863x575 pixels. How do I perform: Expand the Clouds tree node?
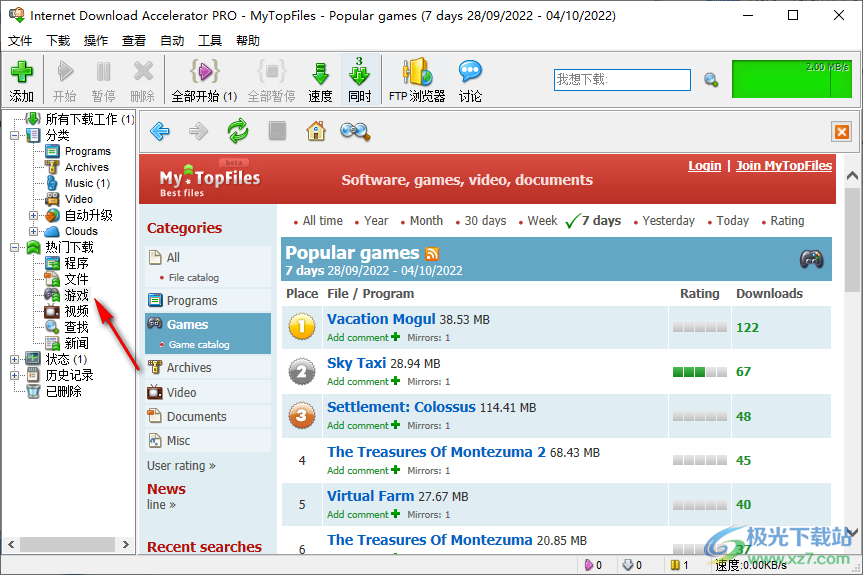pos(34,232)
